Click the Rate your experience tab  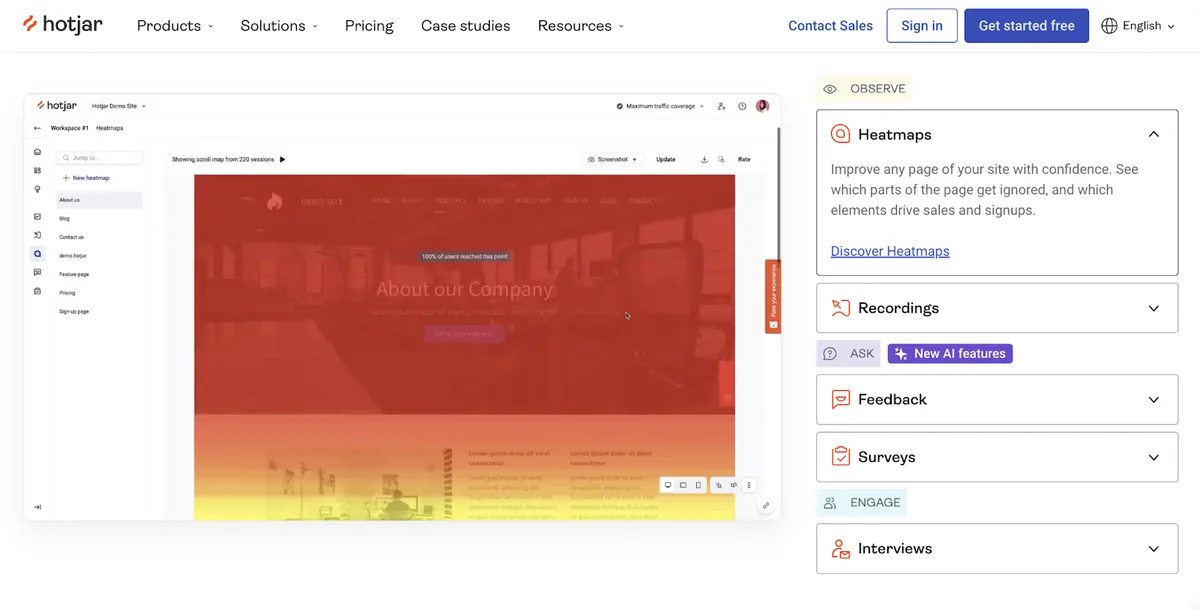[x=773, y=296]
